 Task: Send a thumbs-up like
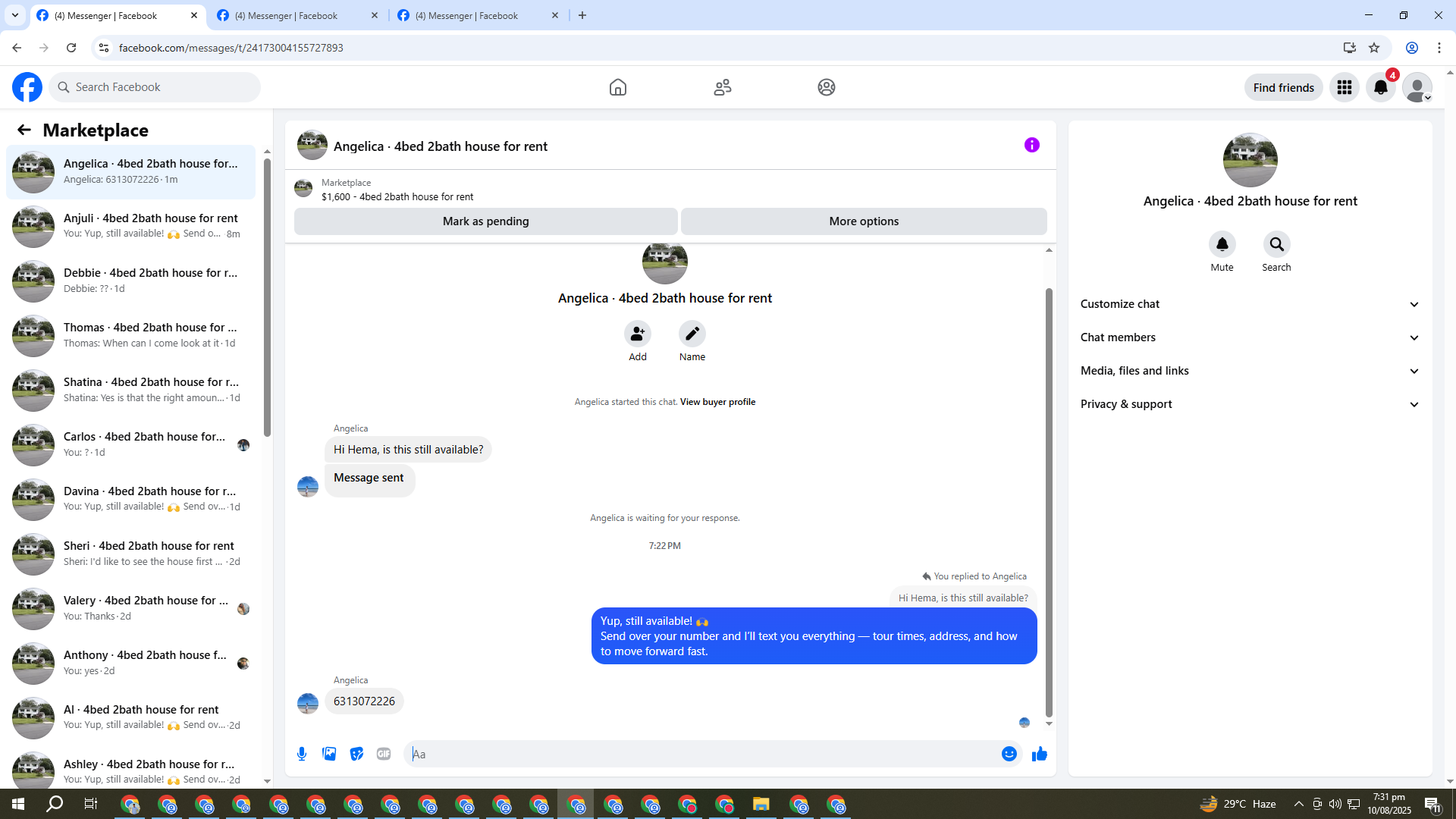(x=1040, y=754)
